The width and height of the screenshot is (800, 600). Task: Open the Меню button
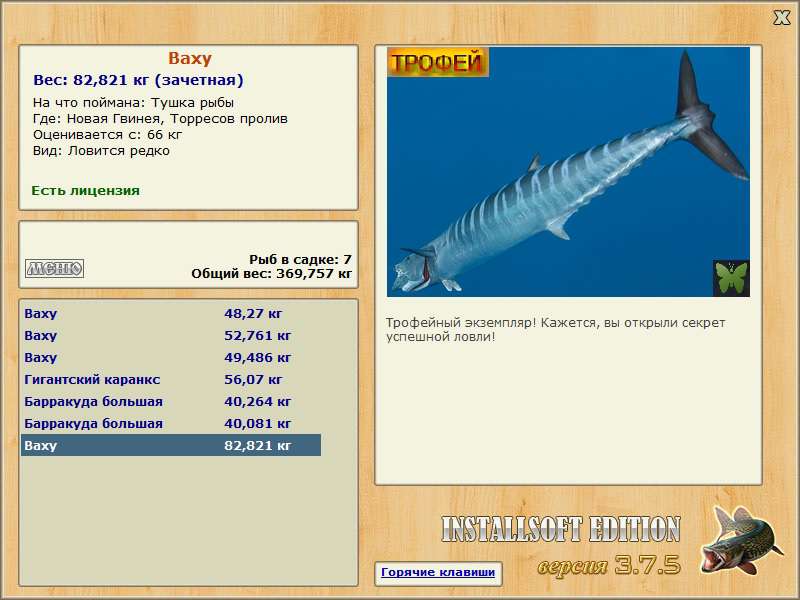tap(55, 268)
